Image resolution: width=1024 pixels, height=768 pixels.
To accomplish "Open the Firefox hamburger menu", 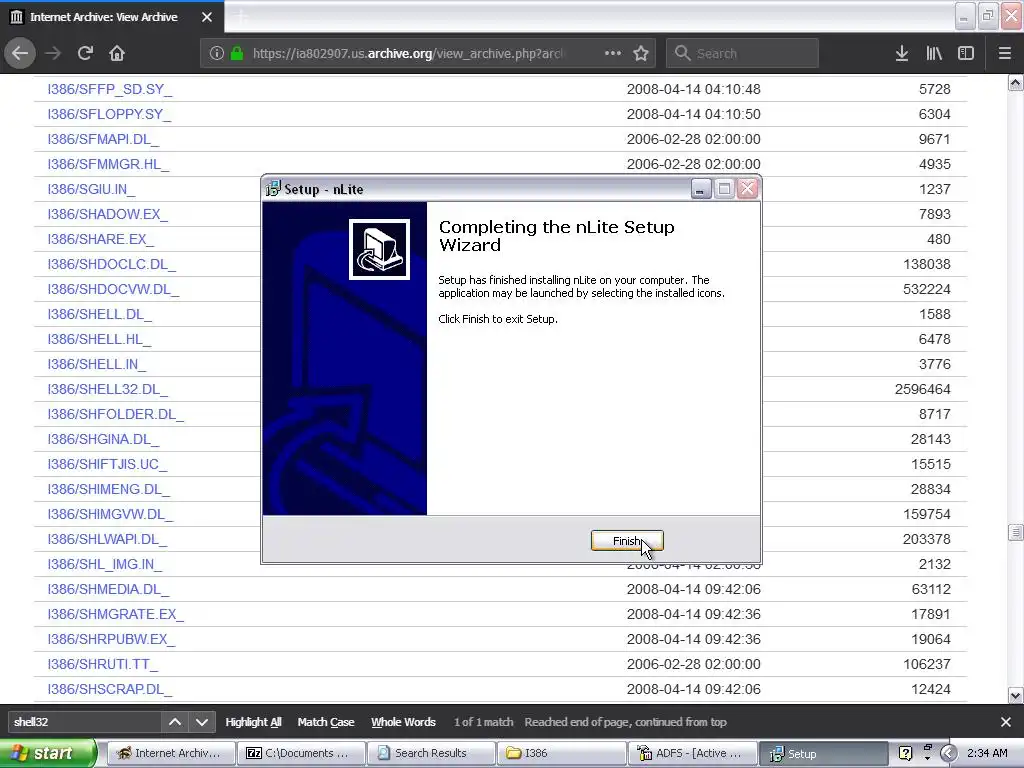I will click(x=1005, y=53).
